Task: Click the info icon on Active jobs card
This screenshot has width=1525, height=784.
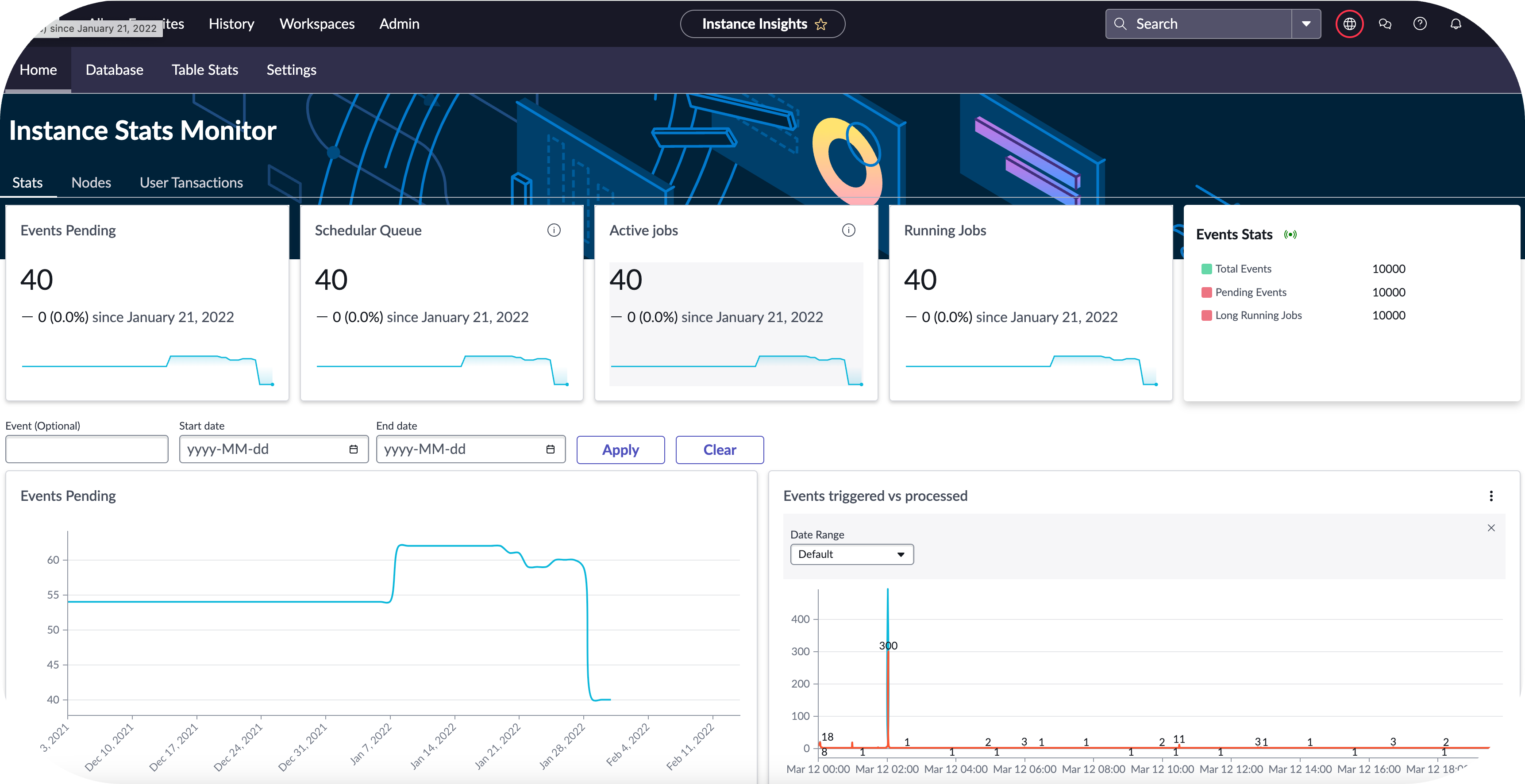Action: click(x=849, y=230)
